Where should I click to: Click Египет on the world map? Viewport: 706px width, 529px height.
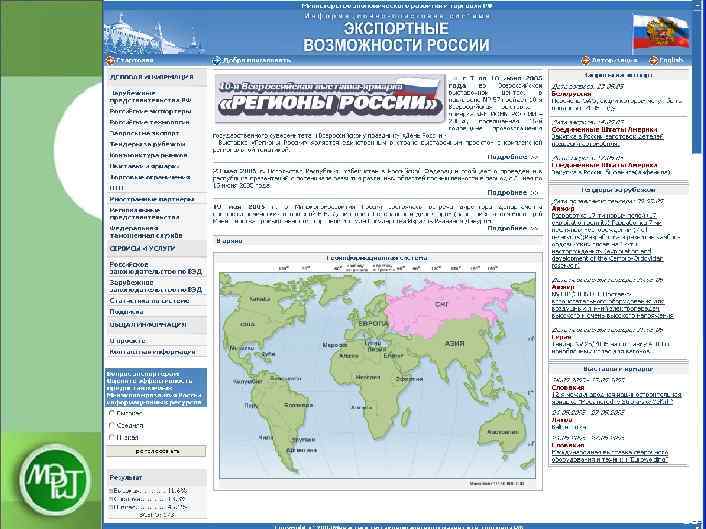click(x=394, y=355)
